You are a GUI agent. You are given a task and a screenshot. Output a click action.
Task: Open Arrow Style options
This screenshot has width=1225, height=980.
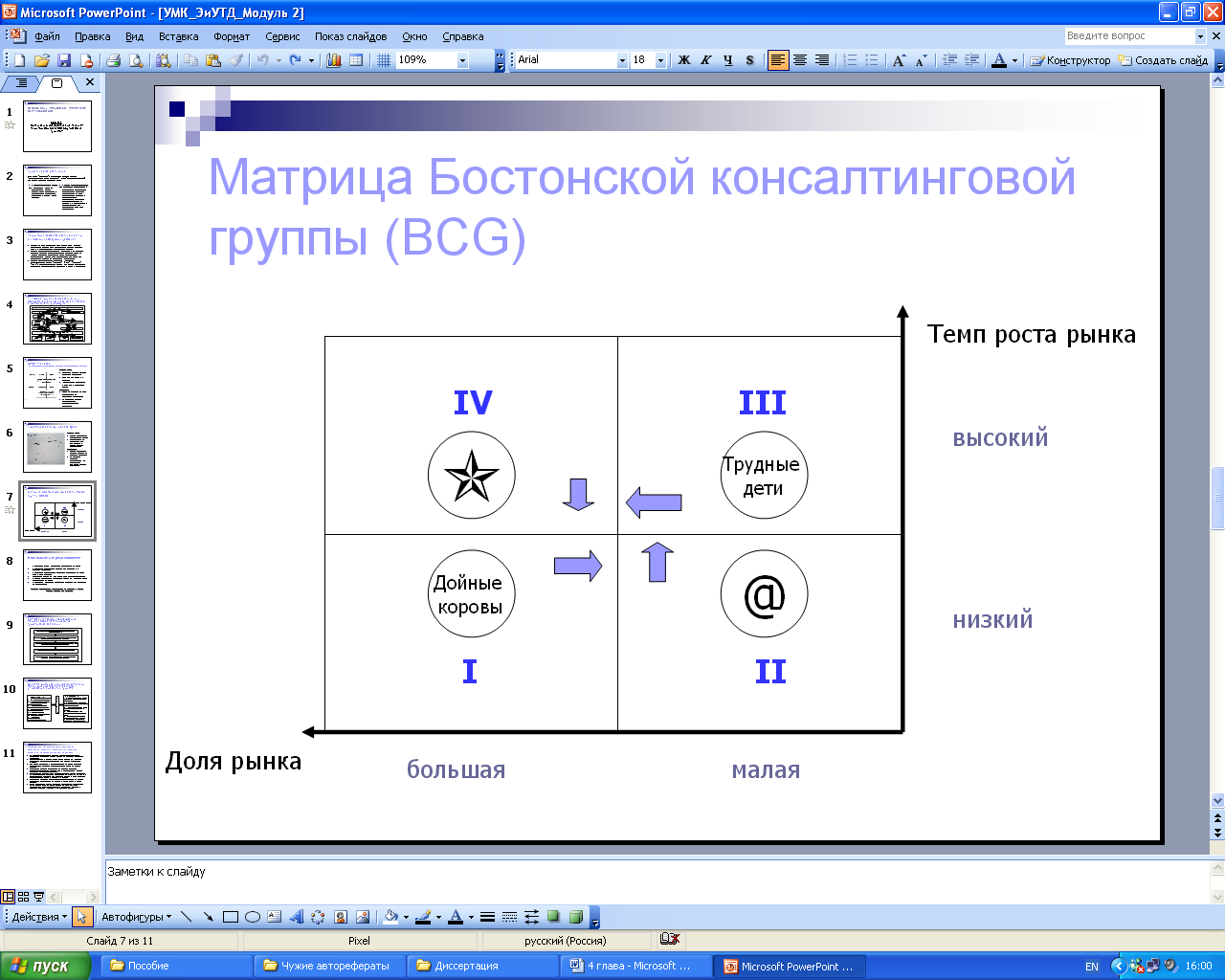point(531,917)
